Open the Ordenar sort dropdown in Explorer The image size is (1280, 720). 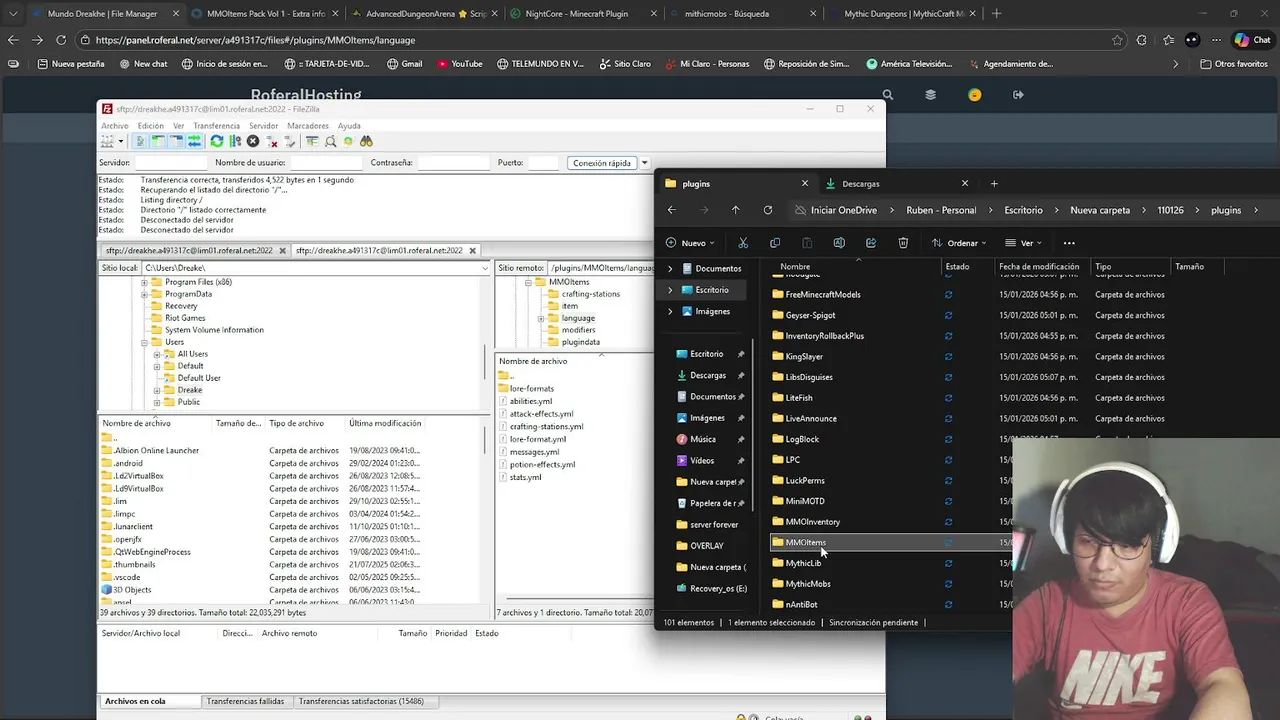(x=959, y=243)
